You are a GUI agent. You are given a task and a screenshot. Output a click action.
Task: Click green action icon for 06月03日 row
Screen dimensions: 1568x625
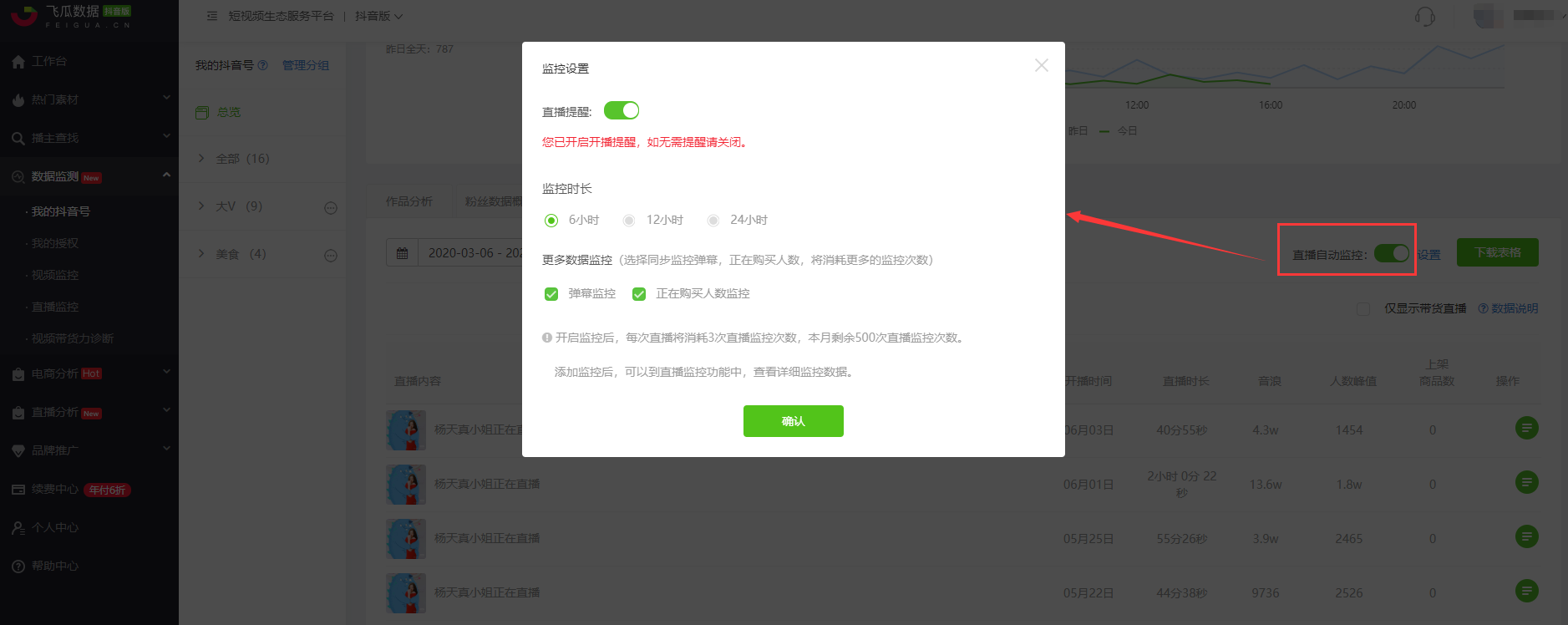point(1527,429)
